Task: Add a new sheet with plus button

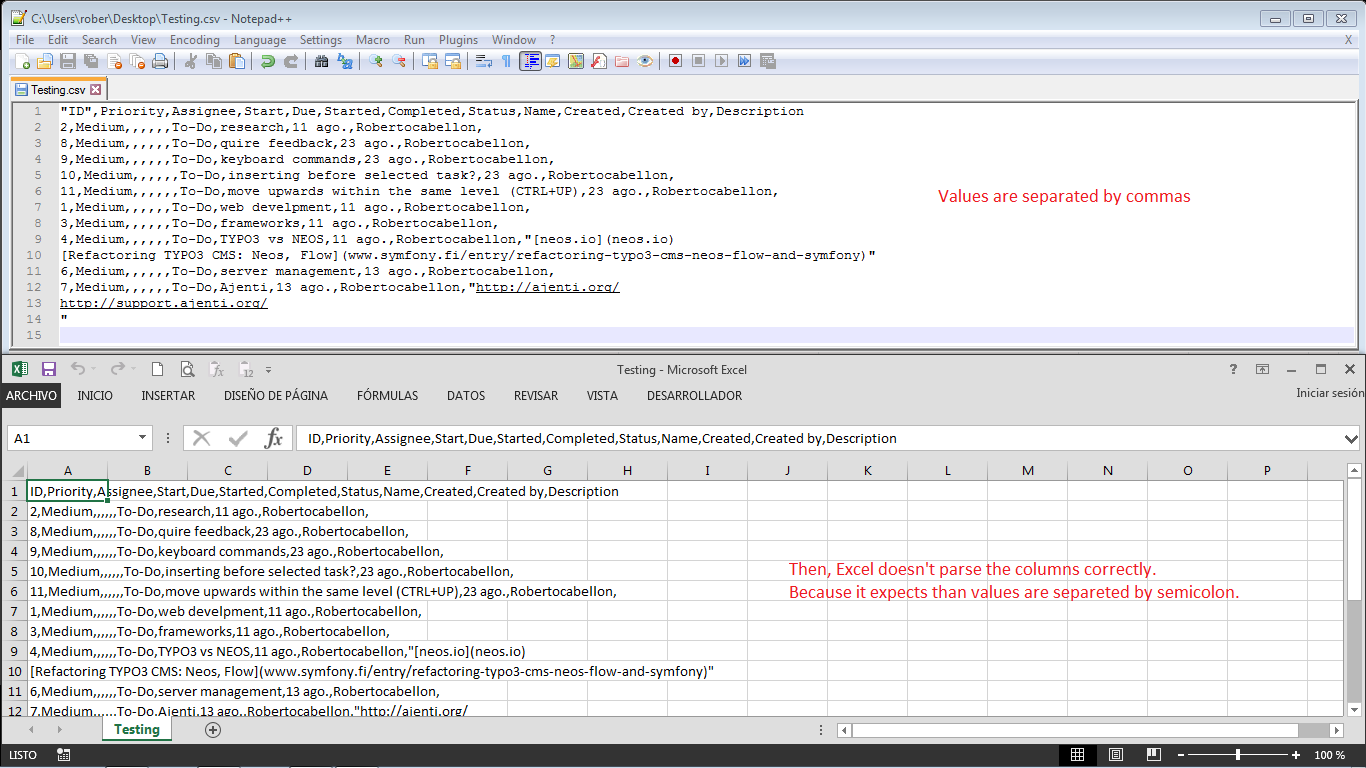Action: pos(212,729)
